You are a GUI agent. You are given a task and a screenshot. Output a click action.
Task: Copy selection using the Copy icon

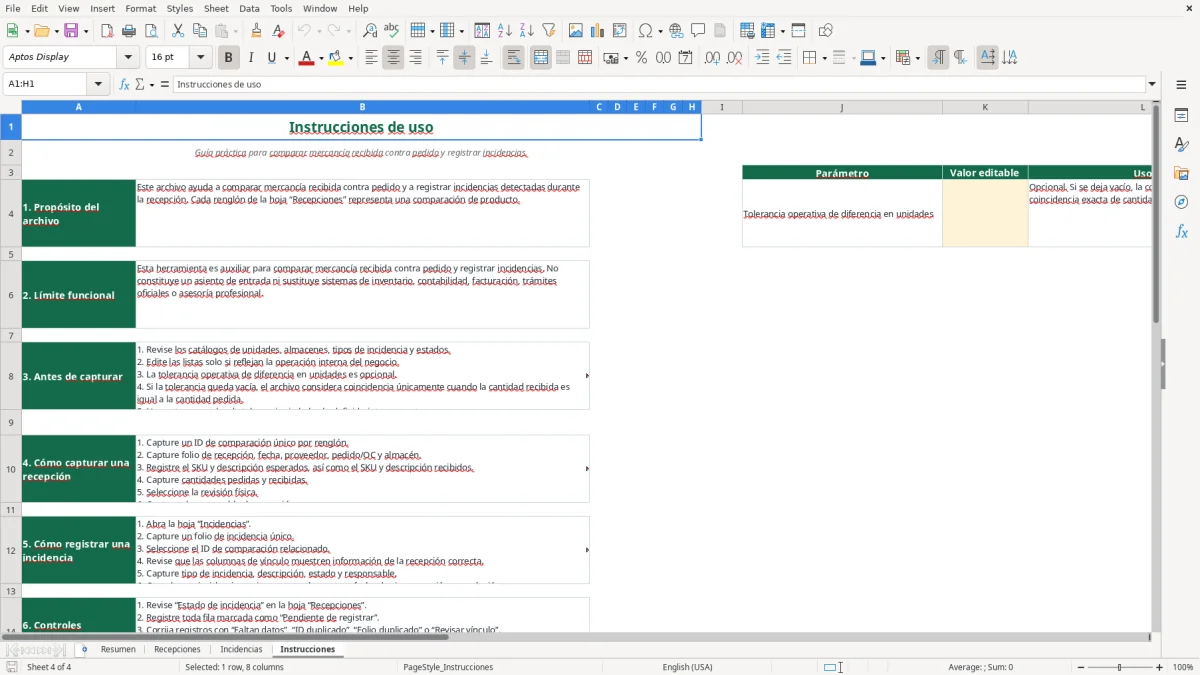pyautogui.click(x=200, y=31)
